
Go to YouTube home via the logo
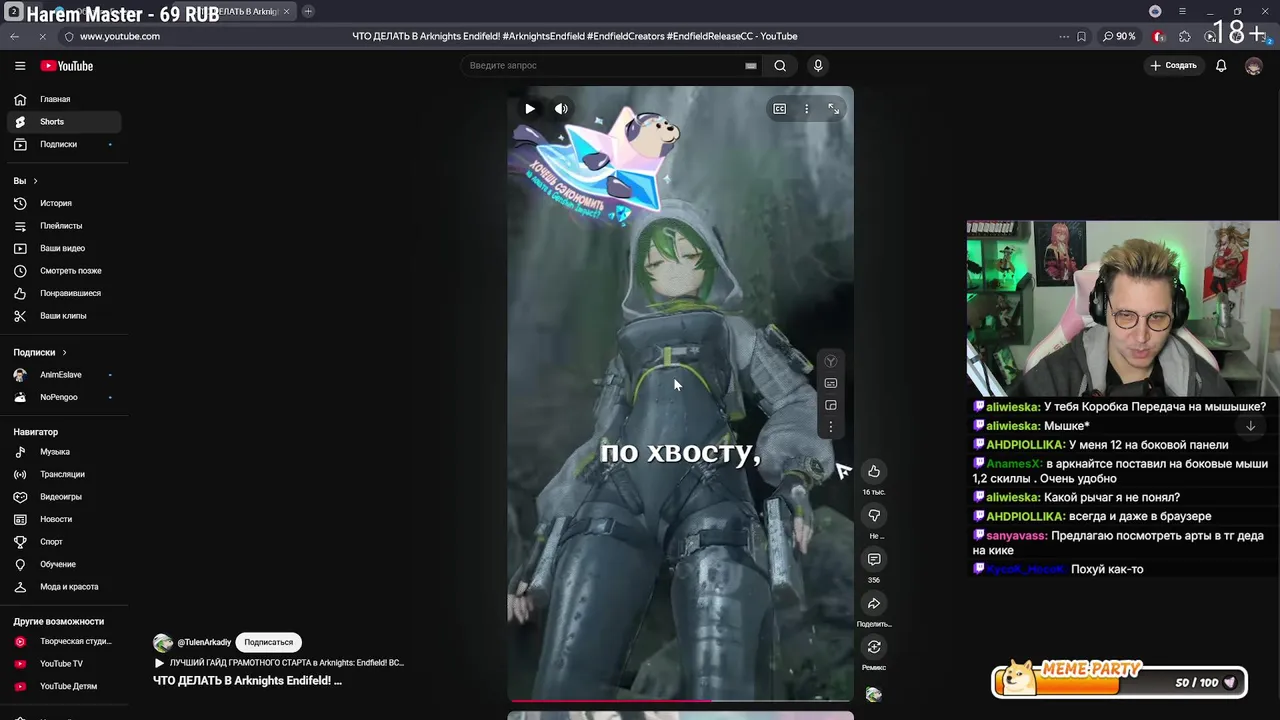[x=67, y=66]
